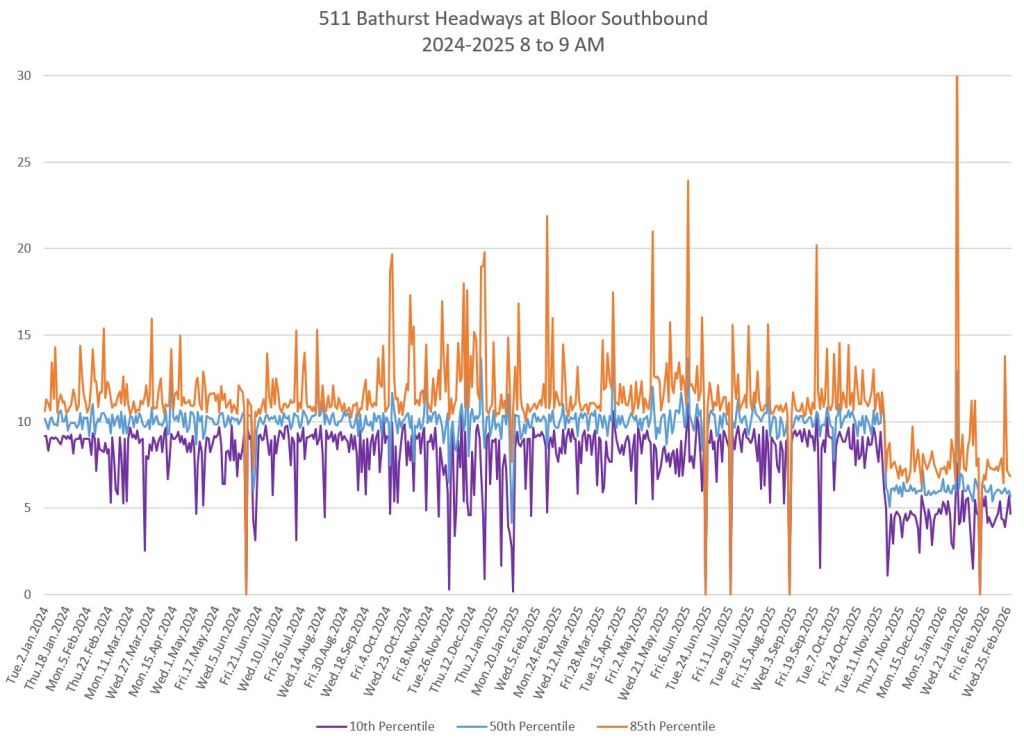Click the tallest orange spike reaching 30
The width and height of the screenshot is (1024, 741).
[957, 80]
